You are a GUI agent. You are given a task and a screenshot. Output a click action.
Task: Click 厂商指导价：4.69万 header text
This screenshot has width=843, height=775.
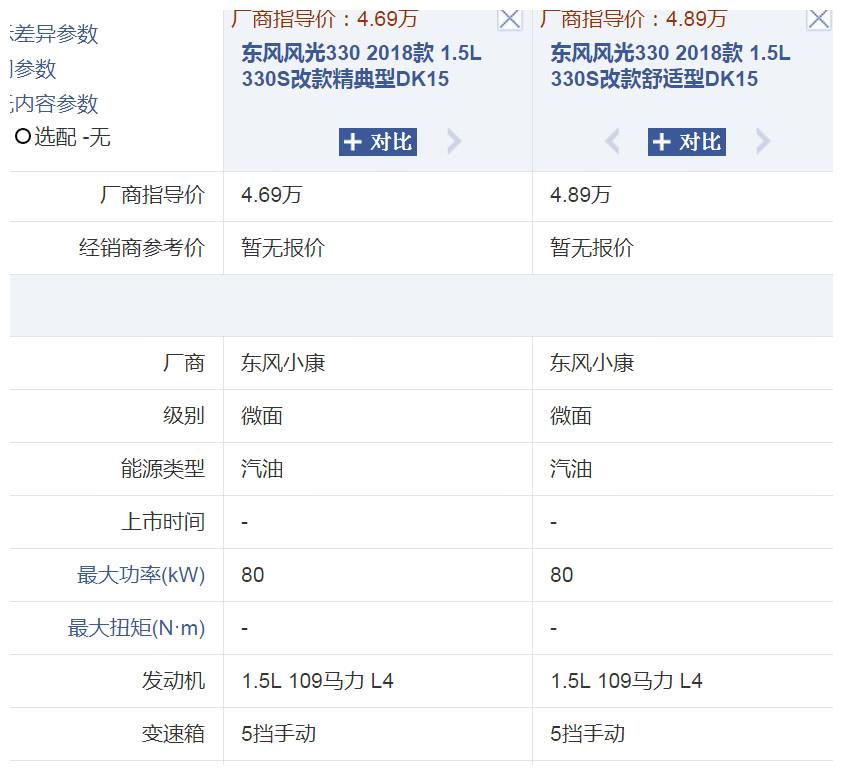click(324, 19)
